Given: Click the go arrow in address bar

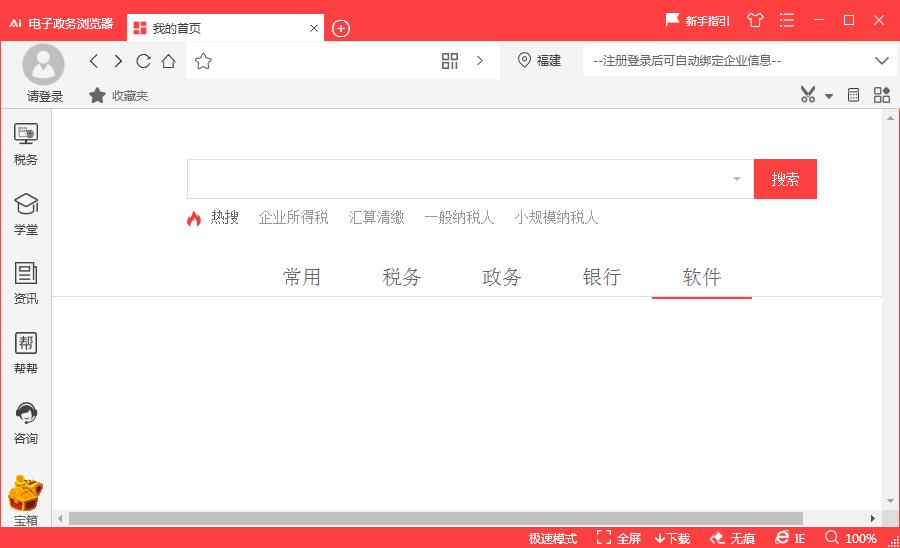Looking at the screenshot, I should 480,61.
